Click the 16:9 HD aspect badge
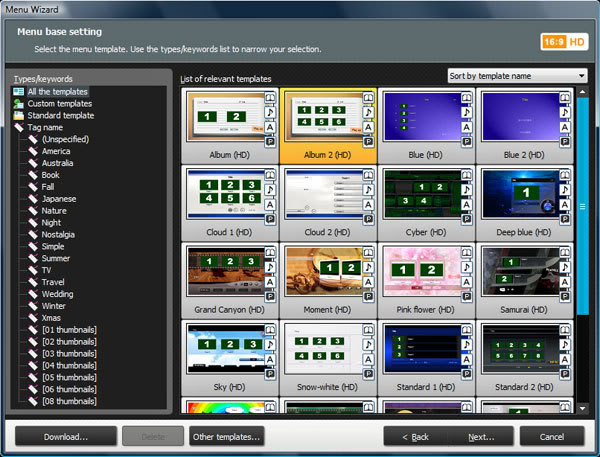Image resolution: width=600 pixels, height=457 pixels. (564, 42)
